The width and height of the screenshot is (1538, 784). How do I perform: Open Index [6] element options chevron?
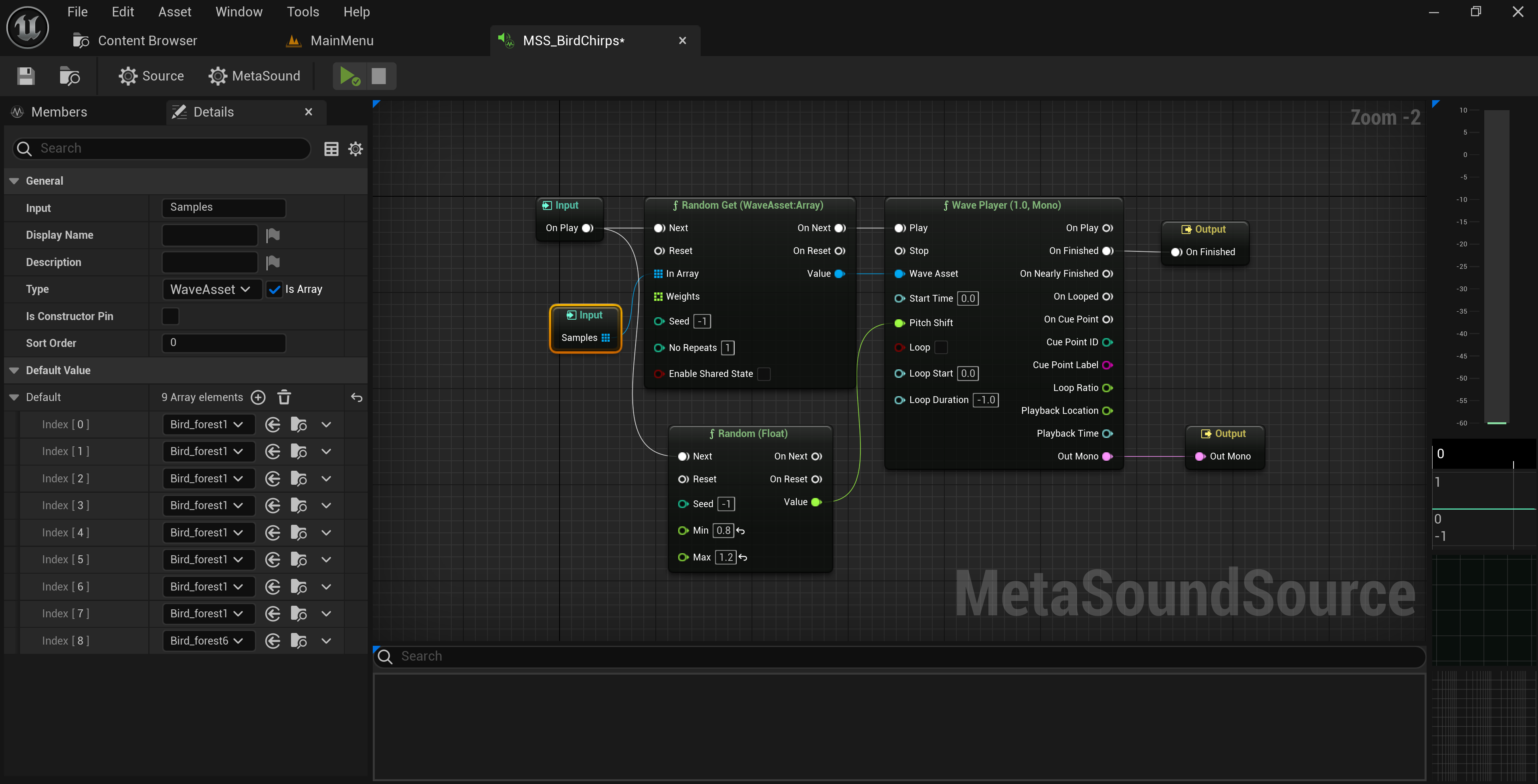point(326,587)
